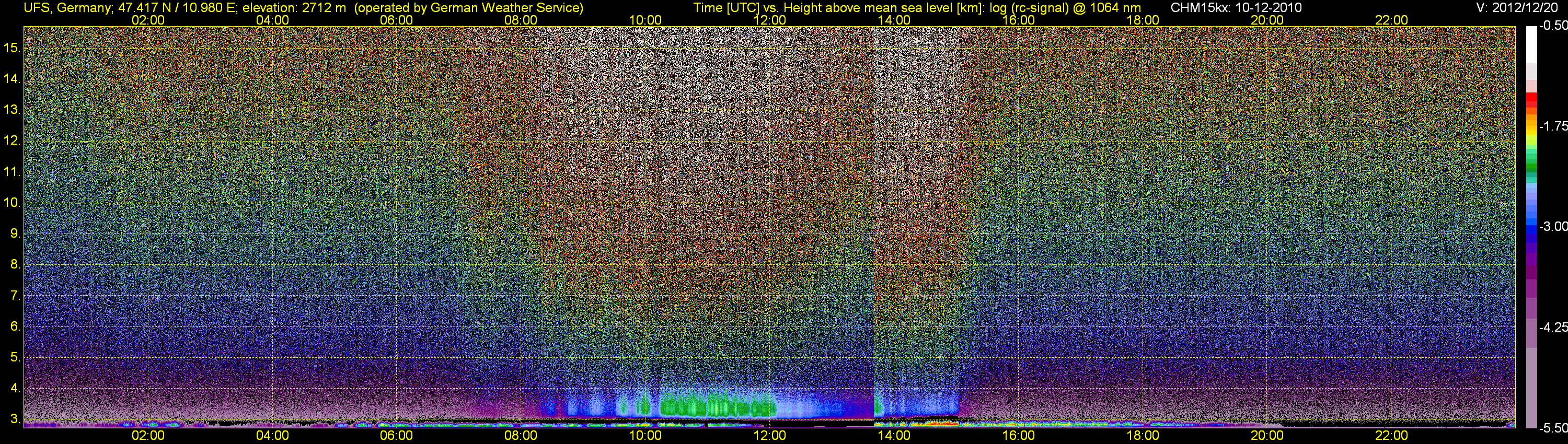Click the 04:00 label on the bottom time axis
1568x444 pixels.
[x=272, y=436]
